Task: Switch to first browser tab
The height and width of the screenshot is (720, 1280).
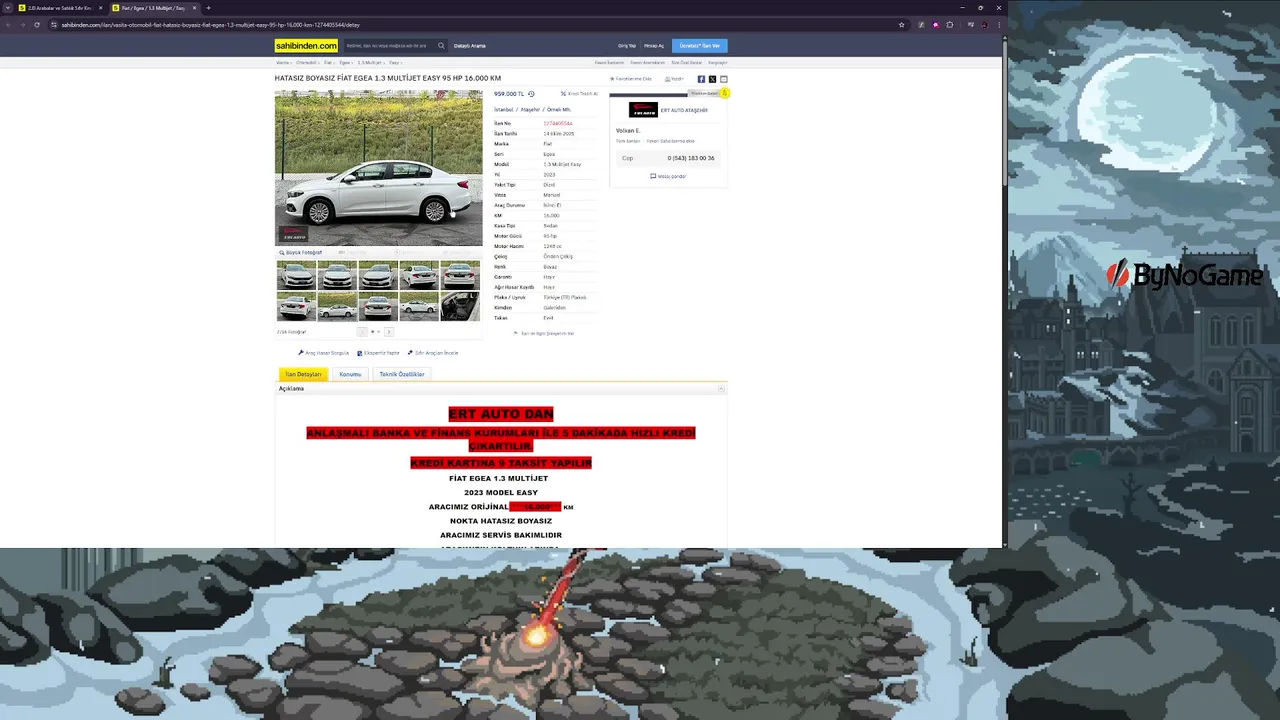Action: [60, 8]
